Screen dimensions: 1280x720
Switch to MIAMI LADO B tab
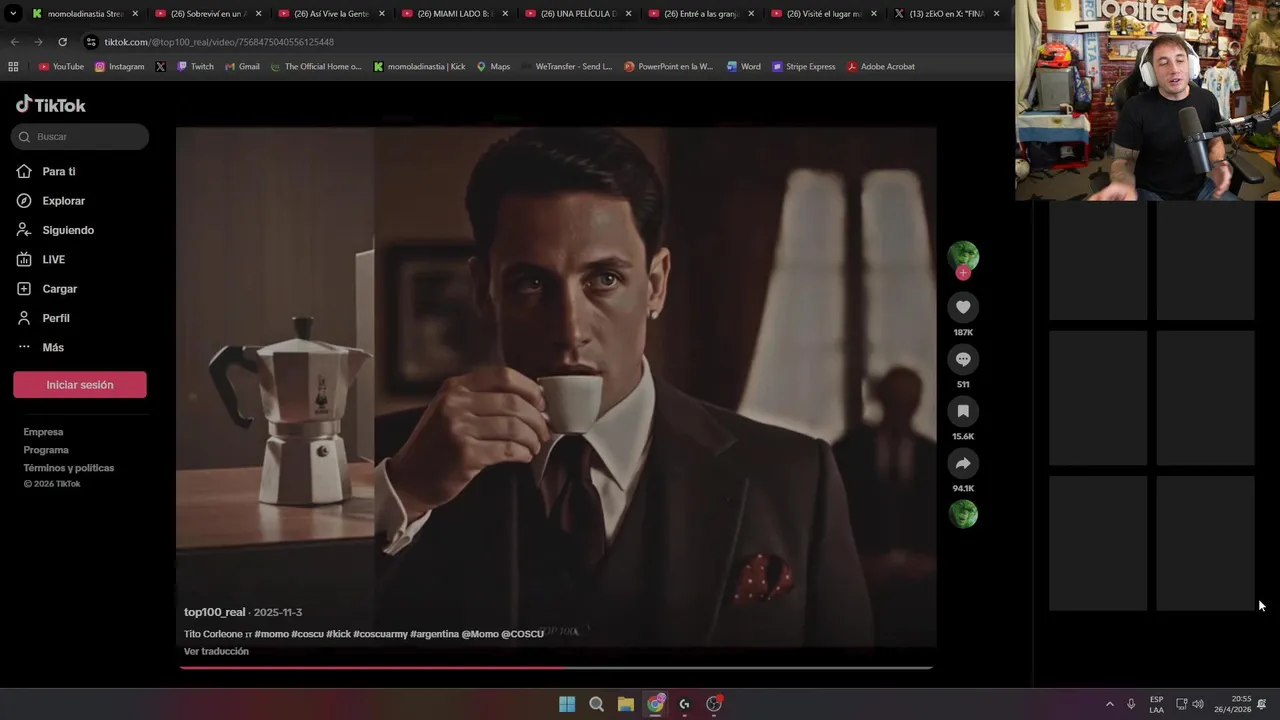coord(455,14)
